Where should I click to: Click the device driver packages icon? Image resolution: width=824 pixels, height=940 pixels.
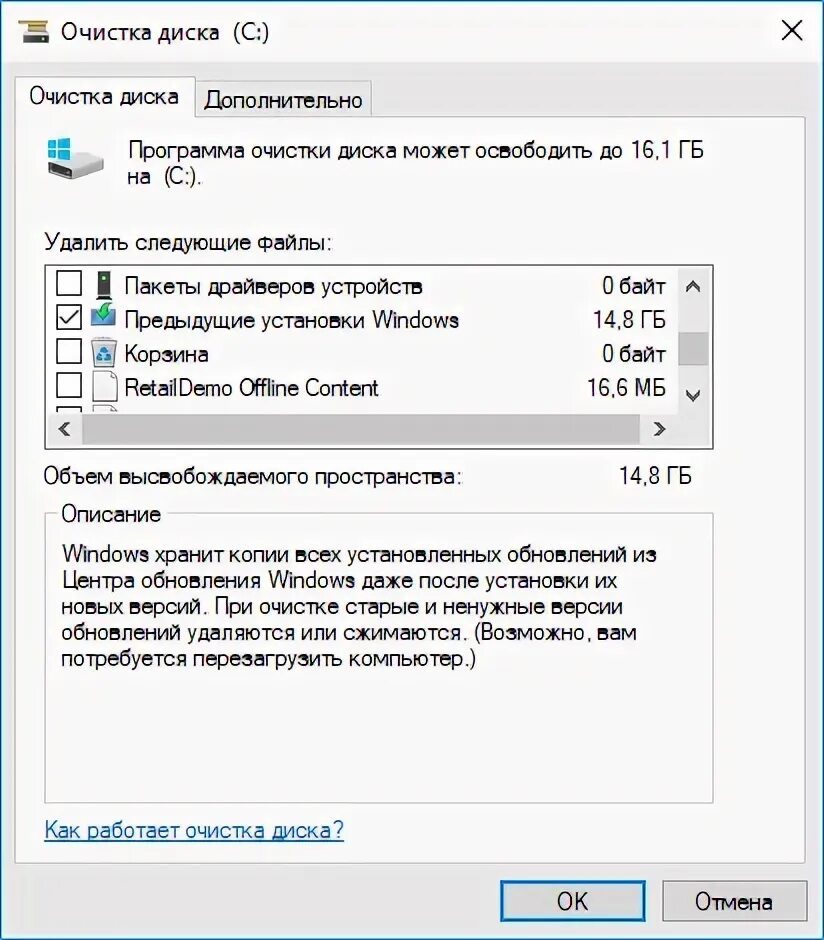(x=104, y=285)
